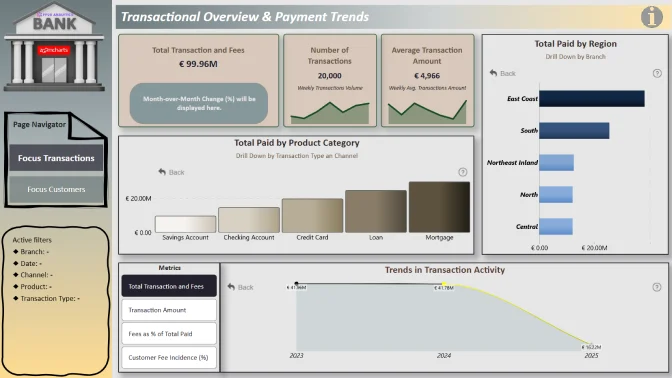
Task: Go to Focus Transactions page
Action: (x=56, y=158)
